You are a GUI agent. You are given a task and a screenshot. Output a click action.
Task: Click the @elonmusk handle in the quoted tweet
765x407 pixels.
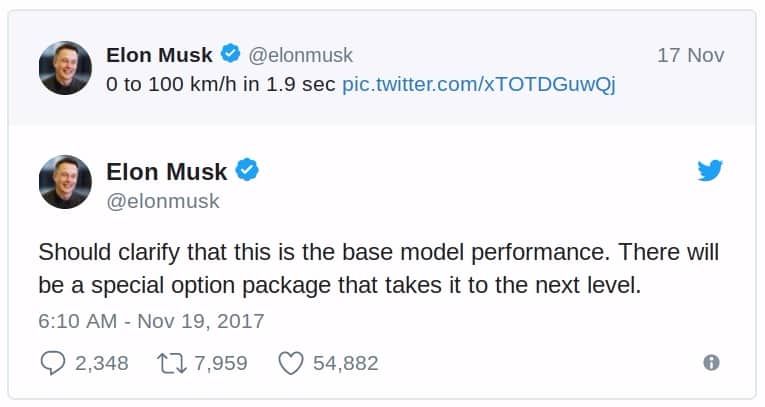pyautogui.click(x=300, y=55)
